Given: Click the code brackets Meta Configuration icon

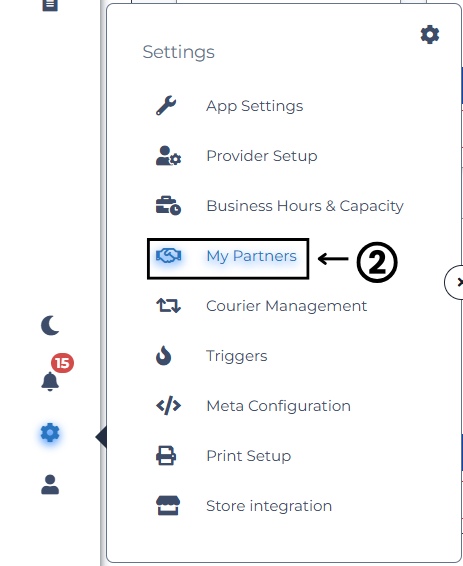Looking at the screenshot, I should [x=168, y=405].
